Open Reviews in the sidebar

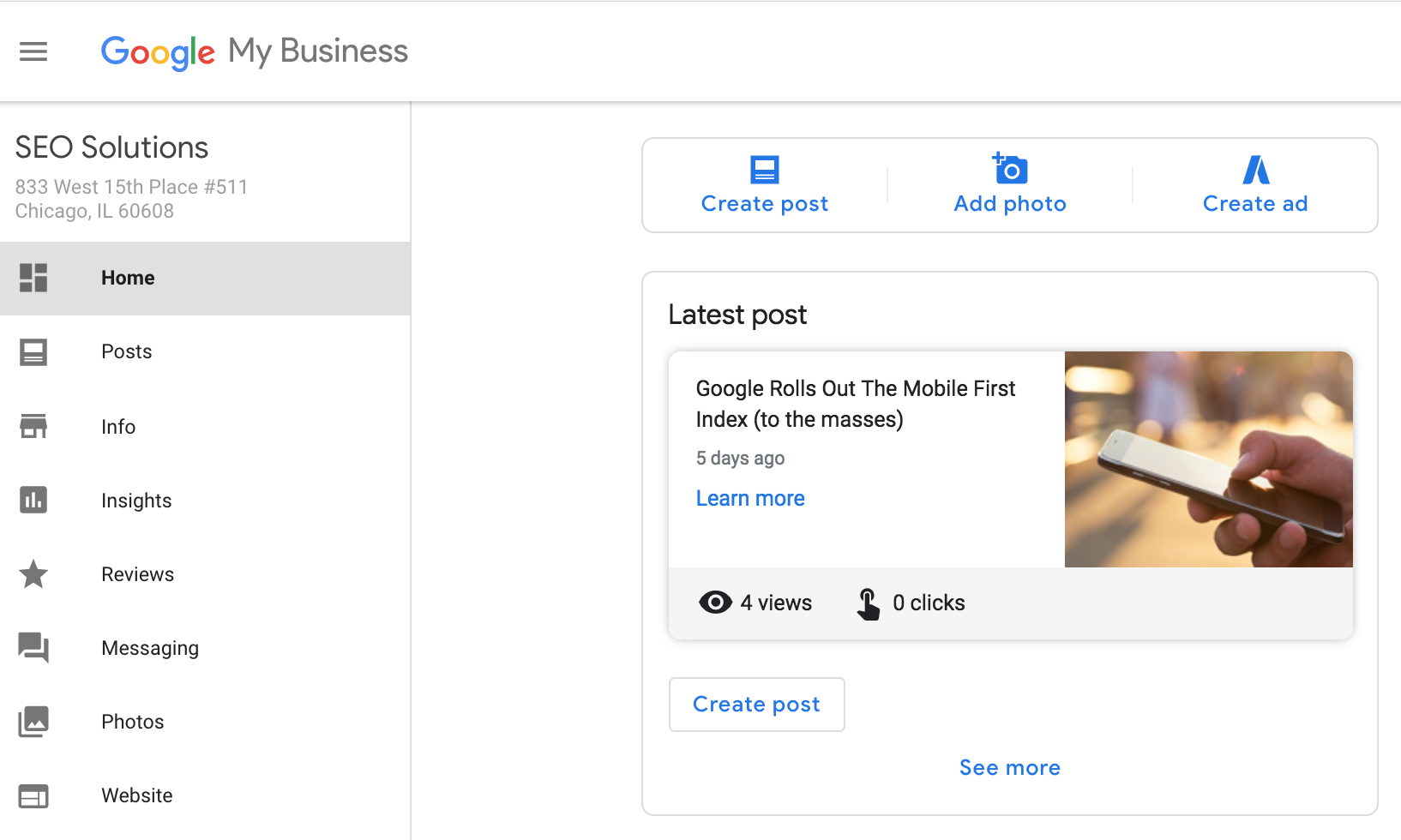tap(205, 574)
